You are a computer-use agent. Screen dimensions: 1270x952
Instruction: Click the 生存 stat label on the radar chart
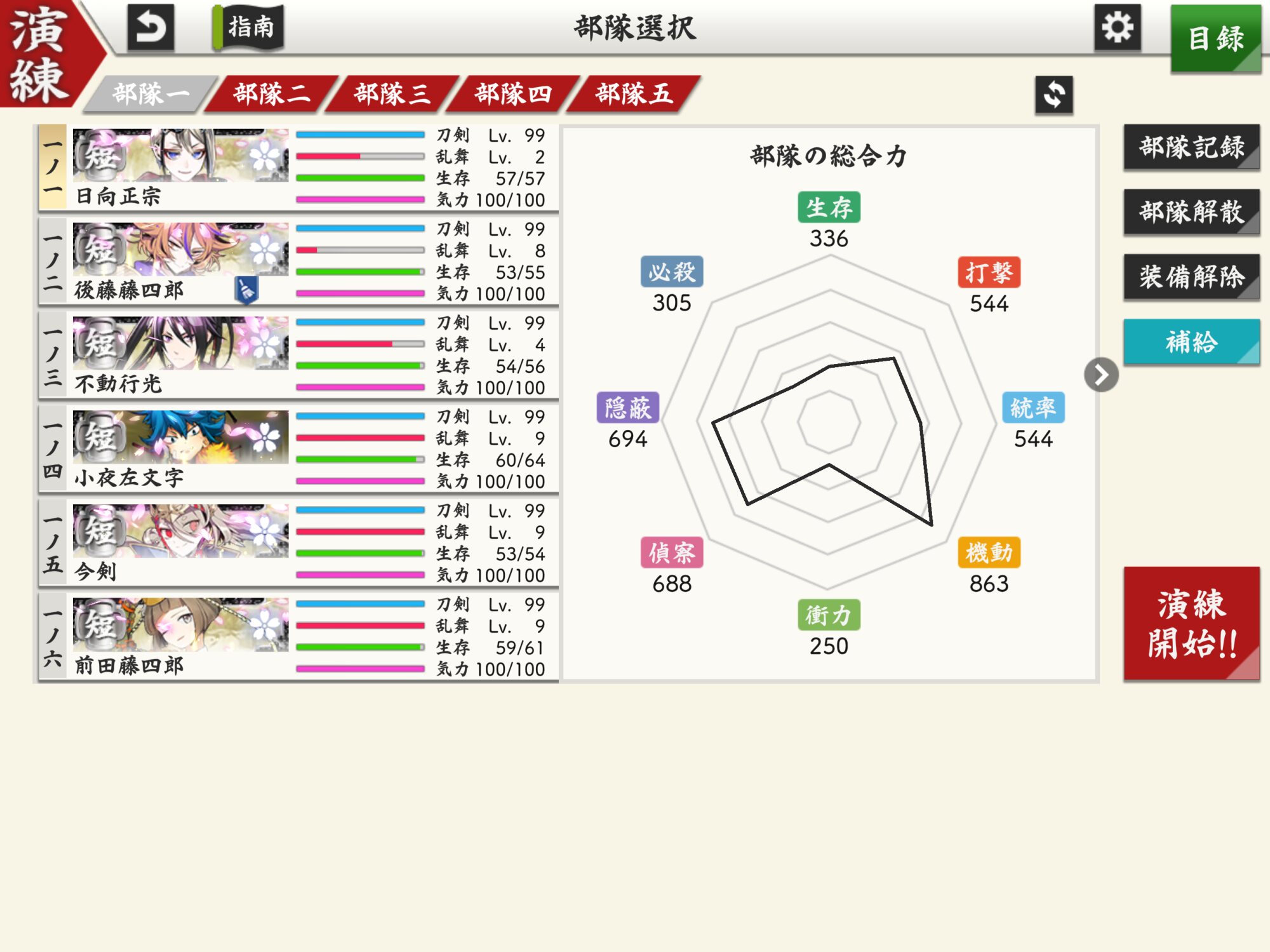[829, 207]
